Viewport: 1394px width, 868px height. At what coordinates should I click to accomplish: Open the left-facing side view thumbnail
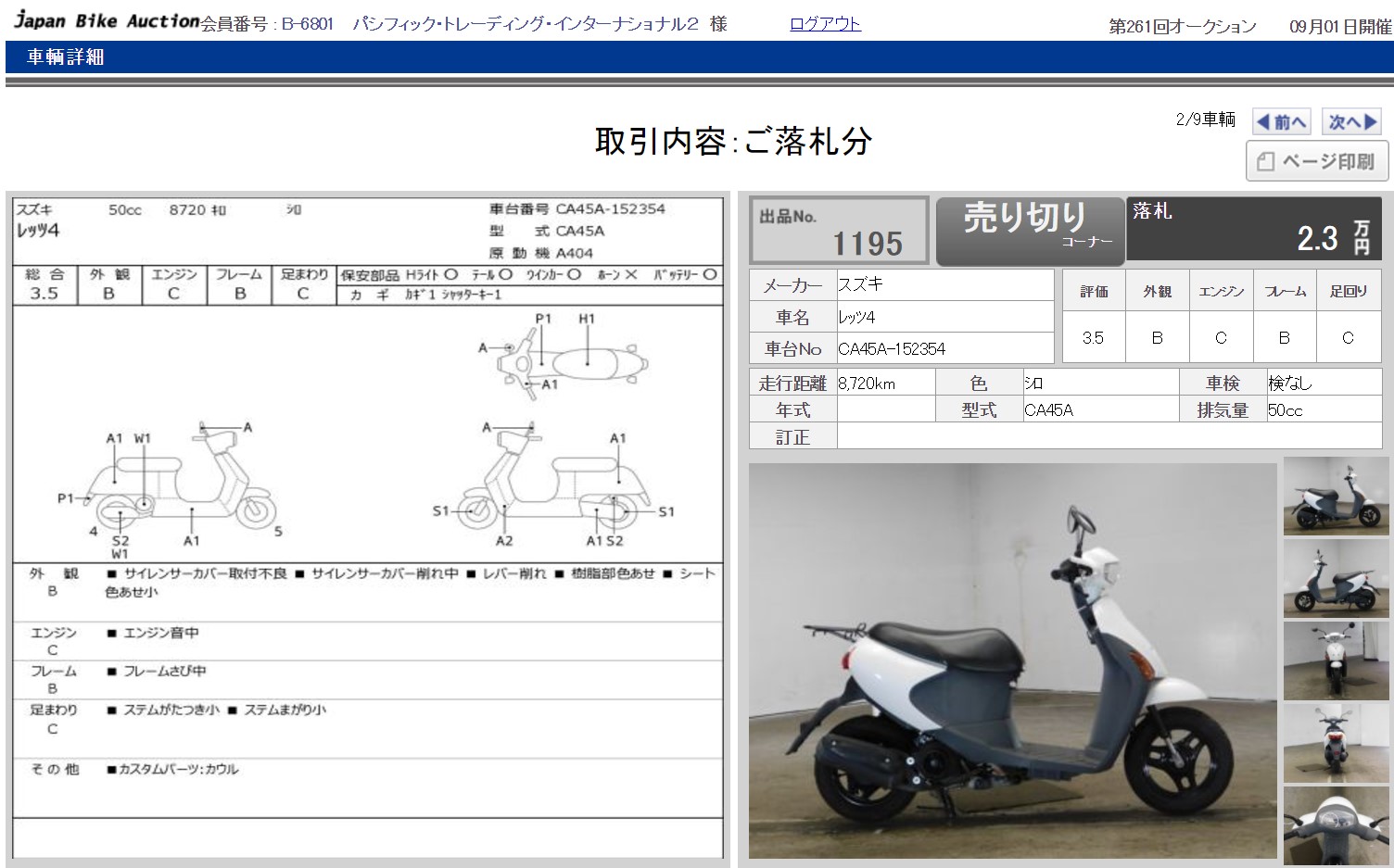coord(1336,578)
